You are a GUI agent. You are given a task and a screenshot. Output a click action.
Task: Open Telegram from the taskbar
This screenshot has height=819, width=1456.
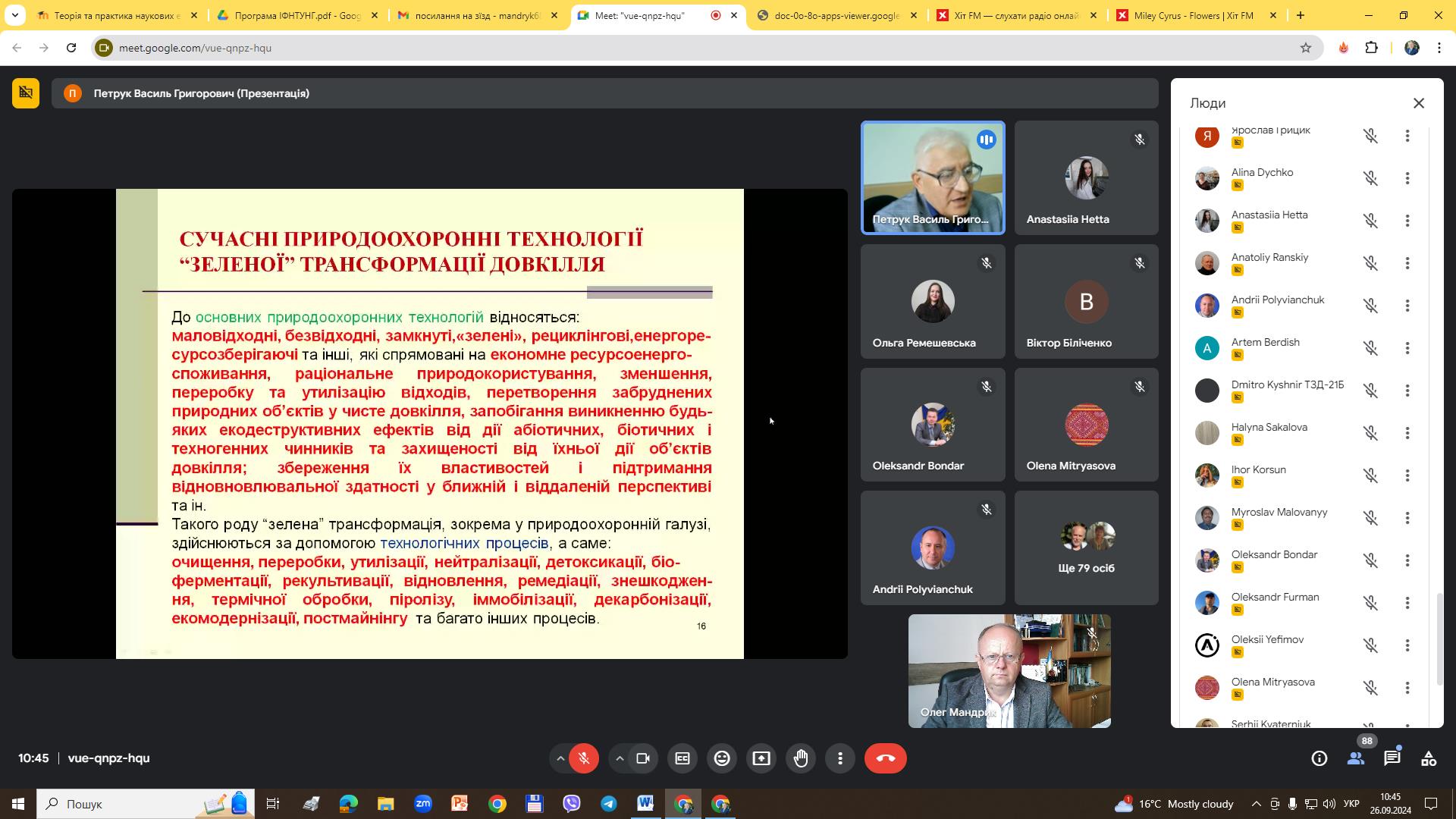click(x=609, y=805)
